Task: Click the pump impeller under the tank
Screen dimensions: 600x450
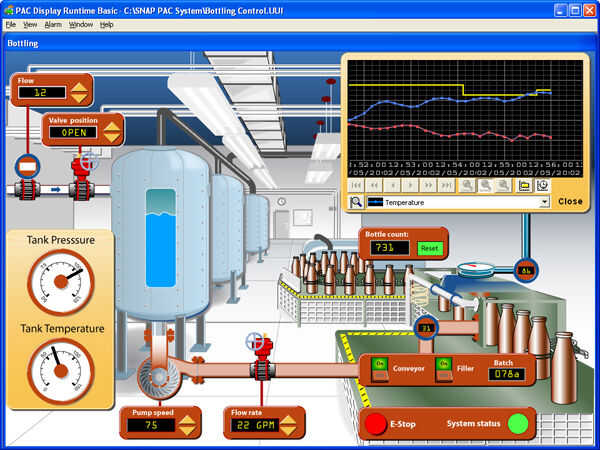Action: [x=158, y=378]
